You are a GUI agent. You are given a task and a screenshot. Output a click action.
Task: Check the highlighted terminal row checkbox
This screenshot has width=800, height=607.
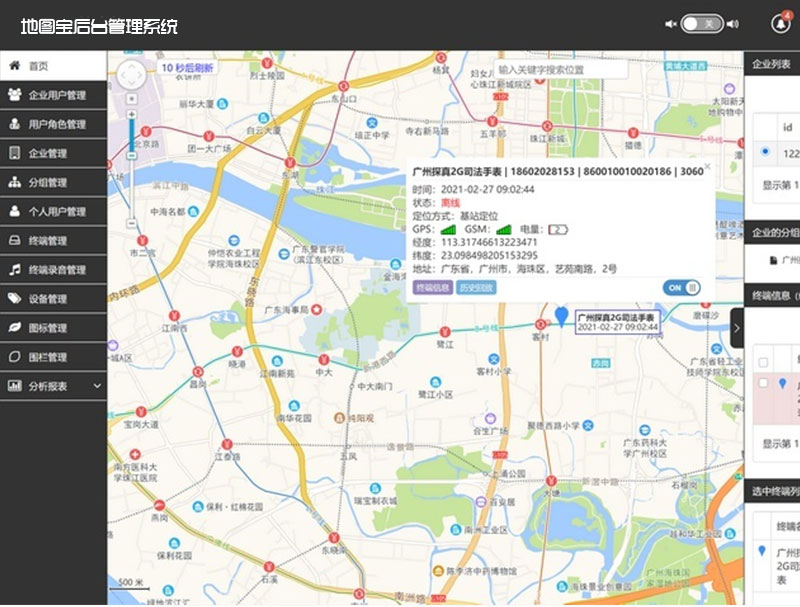(x=763, y=383)
